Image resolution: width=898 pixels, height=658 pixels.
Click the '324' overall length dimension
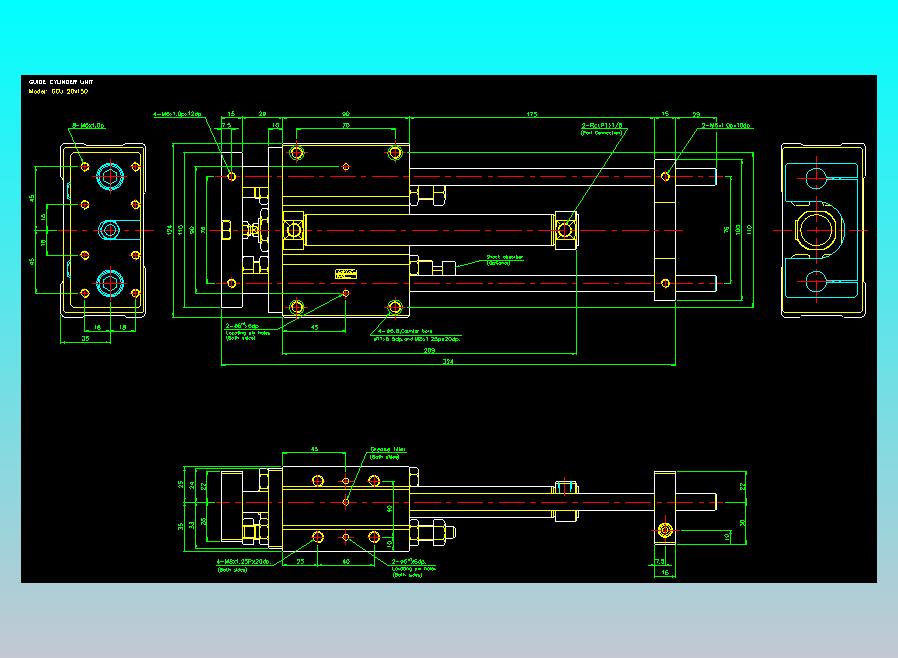tap(448, 361)
